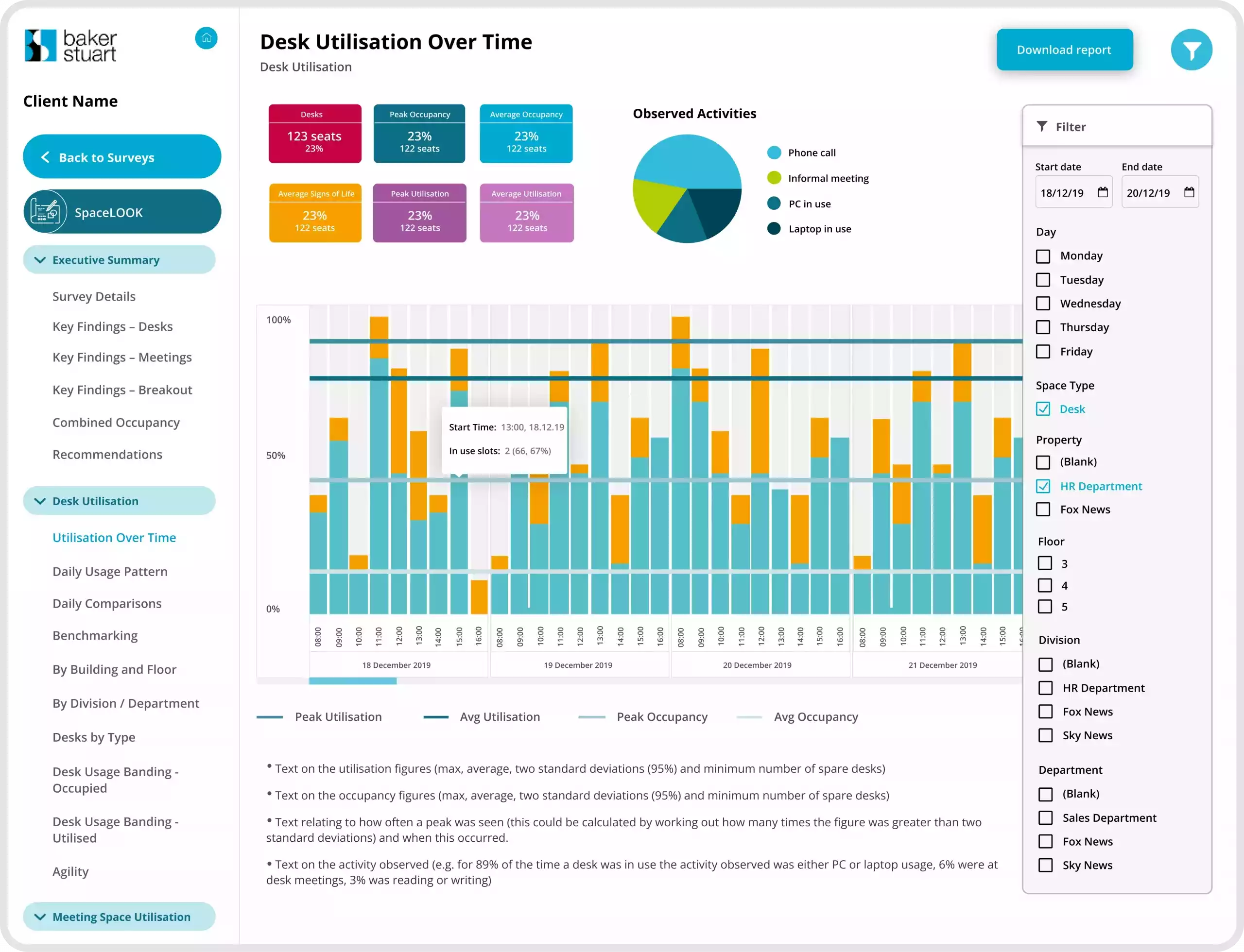Click the SpaceLOOK survey icon in sidebar
Viewport: 1244px width, 952px height.
47,212
